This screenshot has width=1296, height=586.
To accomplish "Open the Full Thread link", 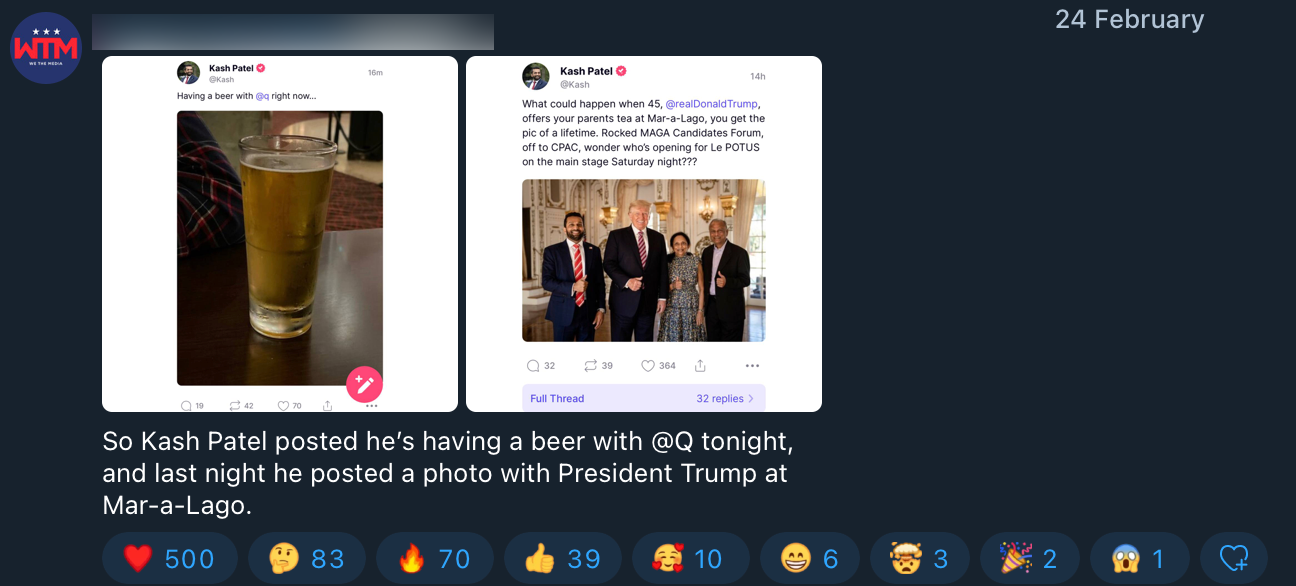I will (557, 398).
